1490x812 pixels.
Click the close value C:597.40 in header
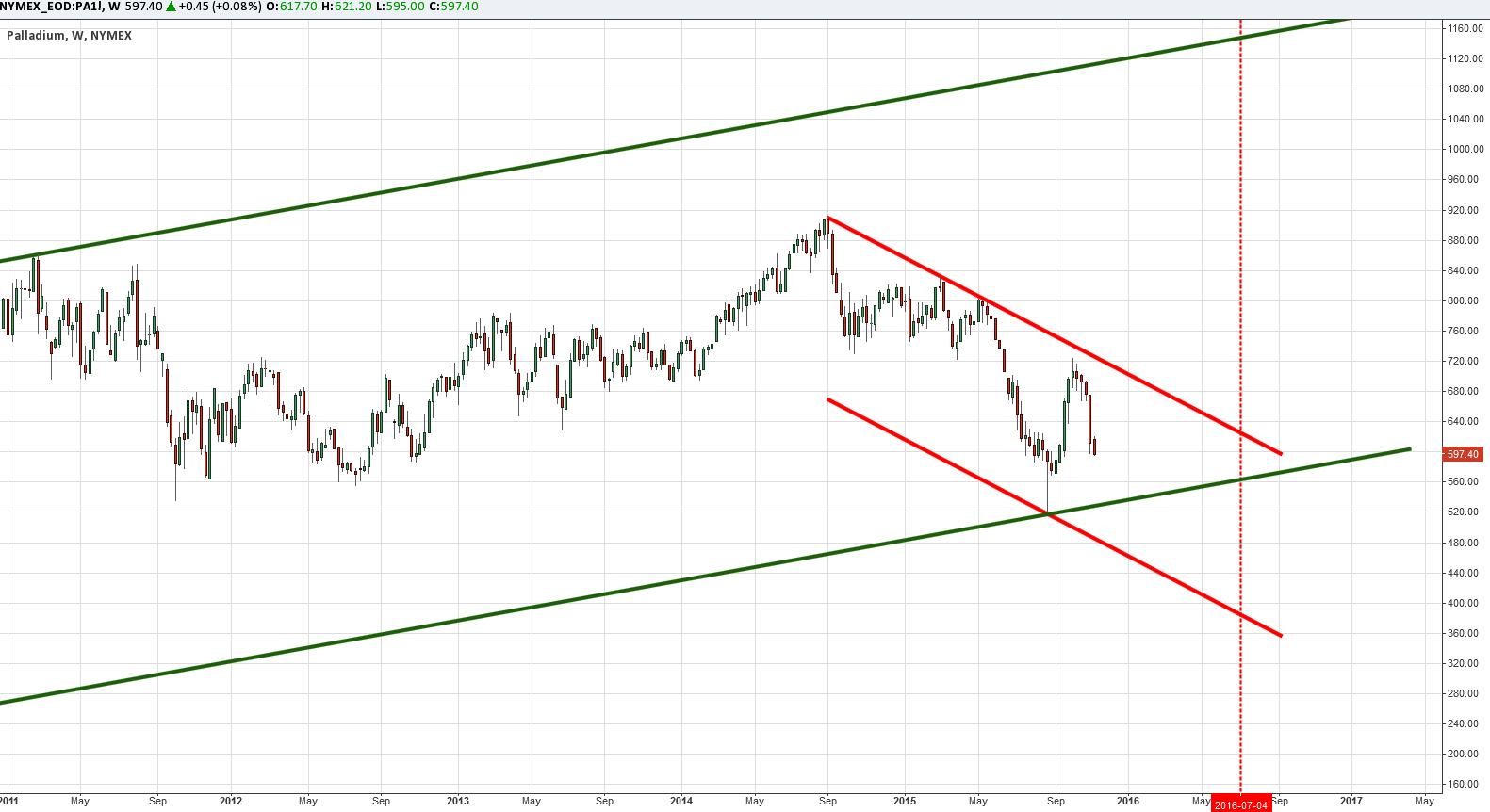point(452,7)
